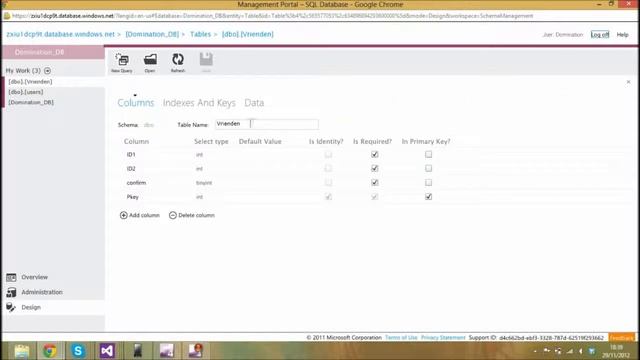
Task: Click the orange Feedback button
Action: click(622, 338)
